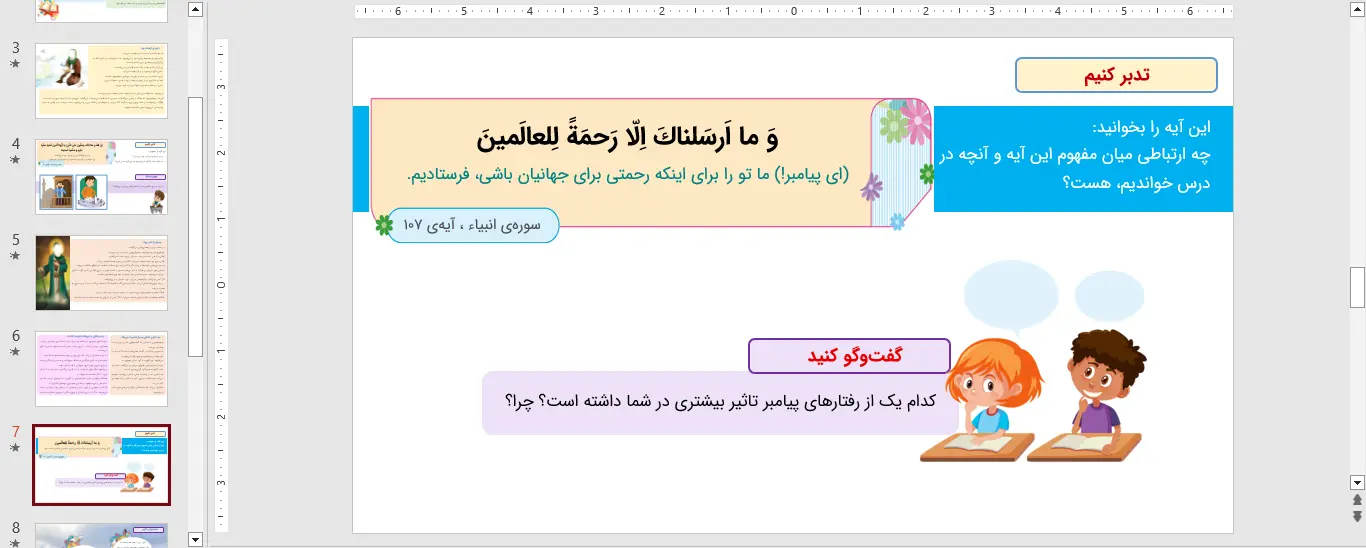Click the animation star under slide 6
The height and width of the screenshot is (548, 1366).
tap(15, 352)
